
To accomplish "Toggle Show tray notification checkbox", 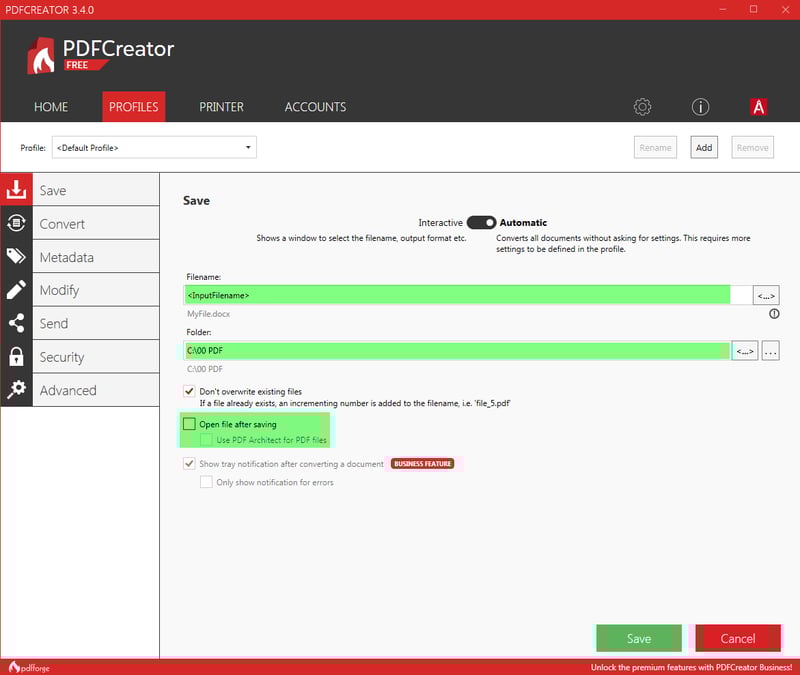I will click(189, 463).
